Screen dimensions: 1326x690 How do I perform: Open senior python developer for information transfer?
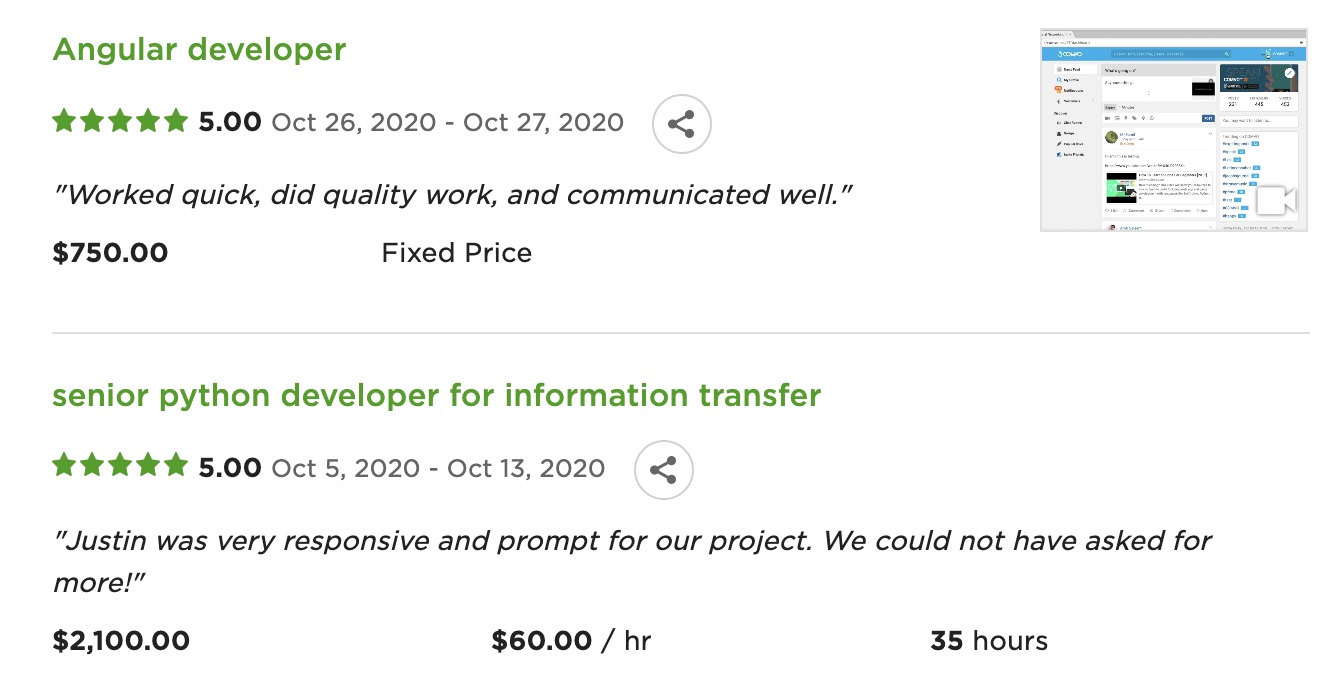(436, 396)
